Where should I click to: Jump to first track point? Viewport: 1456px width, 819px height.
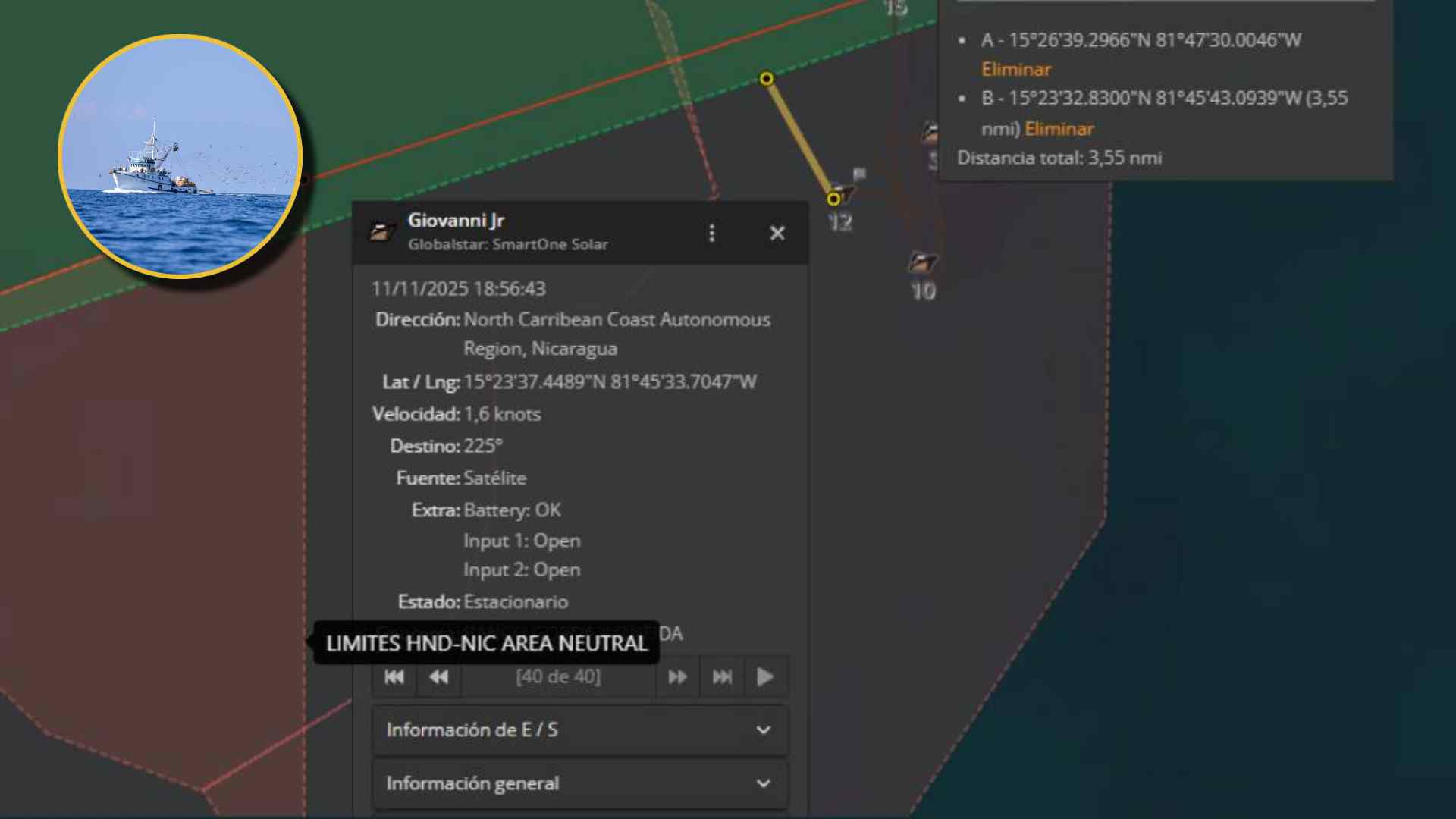pyautogui.click(x=394, y=676)
